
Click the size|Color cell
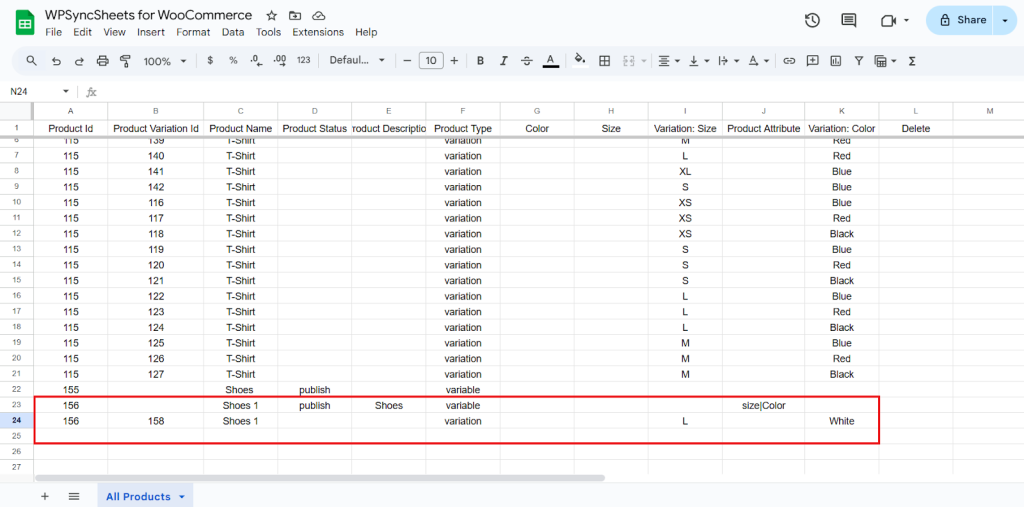[763, 405]
